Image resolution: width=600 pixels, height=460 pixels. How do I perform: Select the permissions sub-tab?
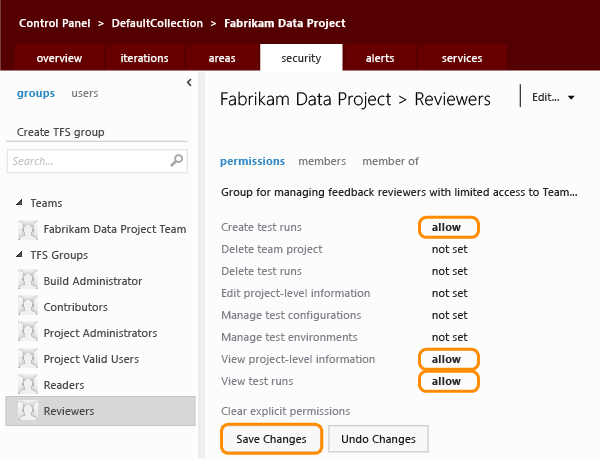tap(252, 161)
